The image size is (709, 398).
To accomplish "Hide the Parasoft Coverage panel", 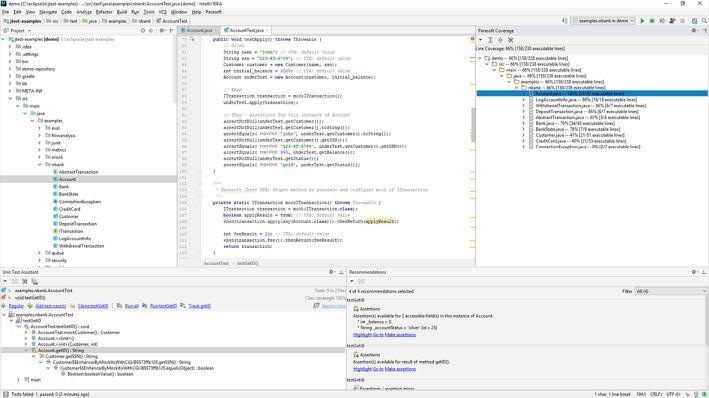I will pyautogui.click(x=704, y=31).
